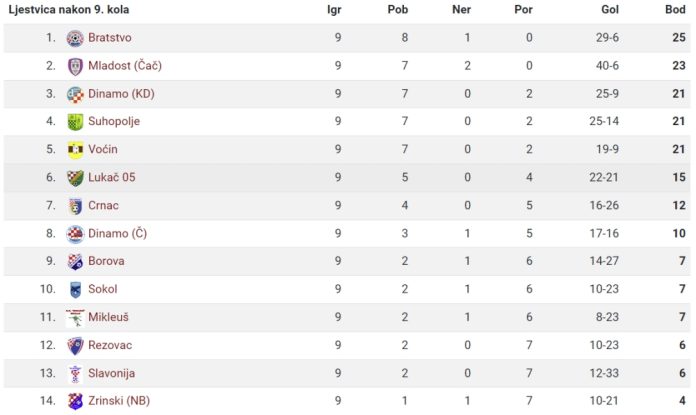Click the Dinamo (Č) round crest
696x415 pixels.
(75, 234)
